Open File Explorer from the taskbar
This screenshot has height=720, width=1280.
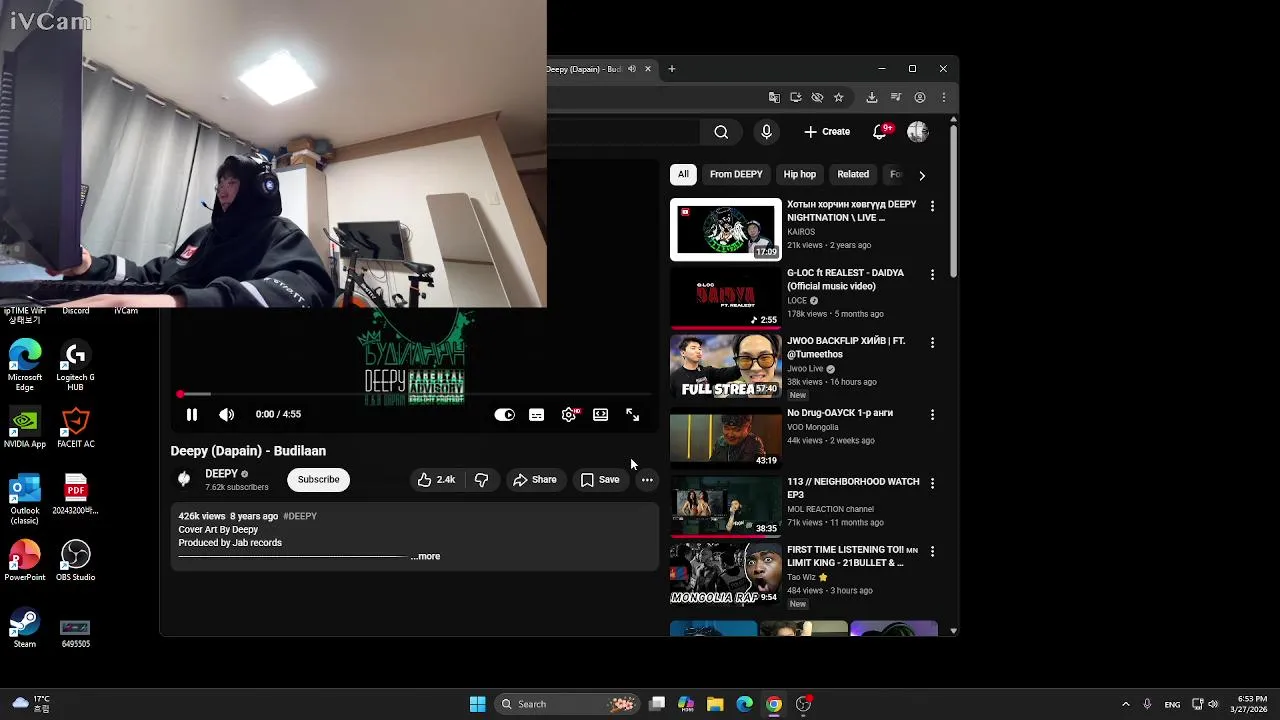click(715, 704)
